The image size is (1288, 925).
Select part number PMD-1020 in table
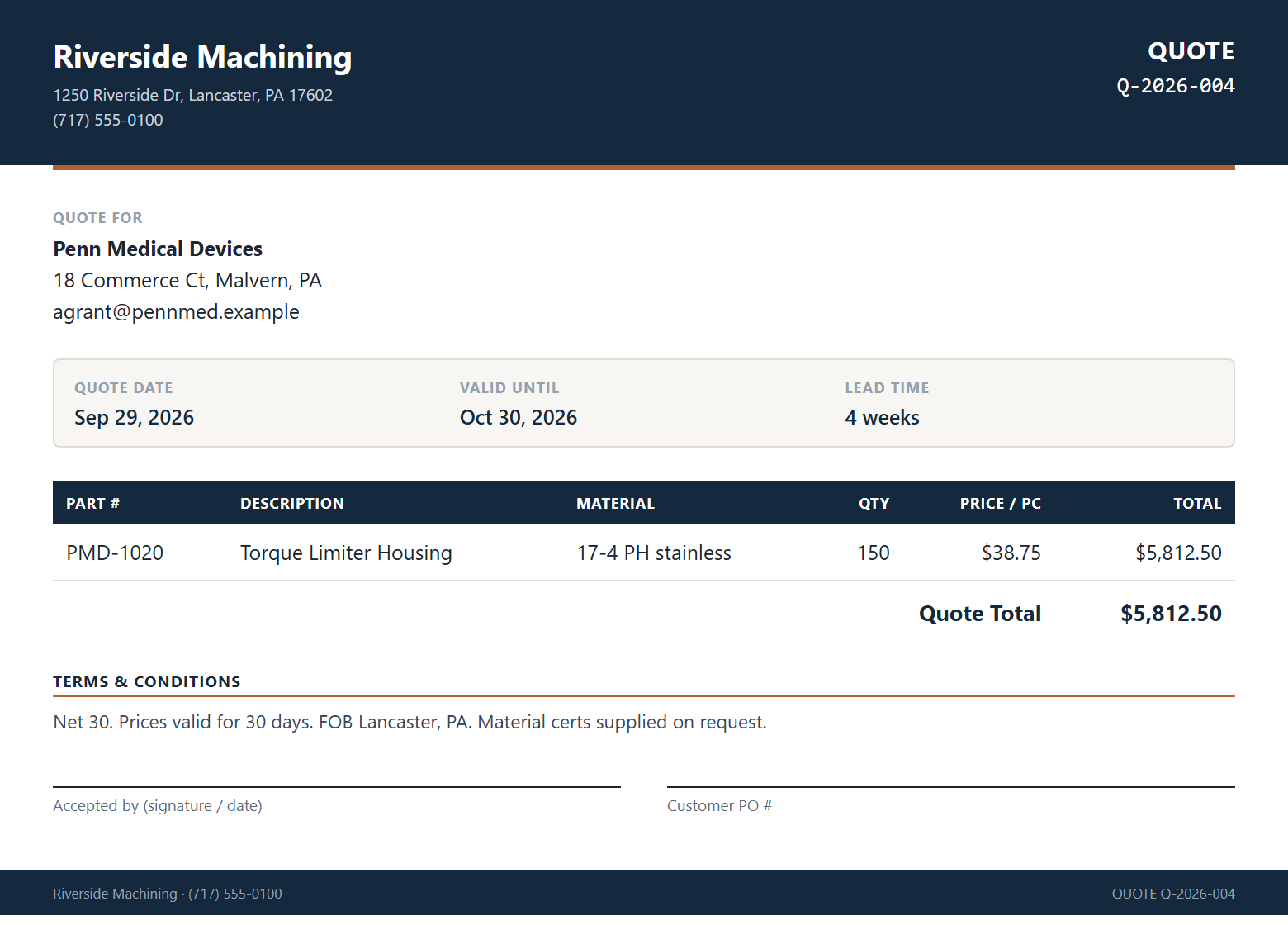coord(115,553)
